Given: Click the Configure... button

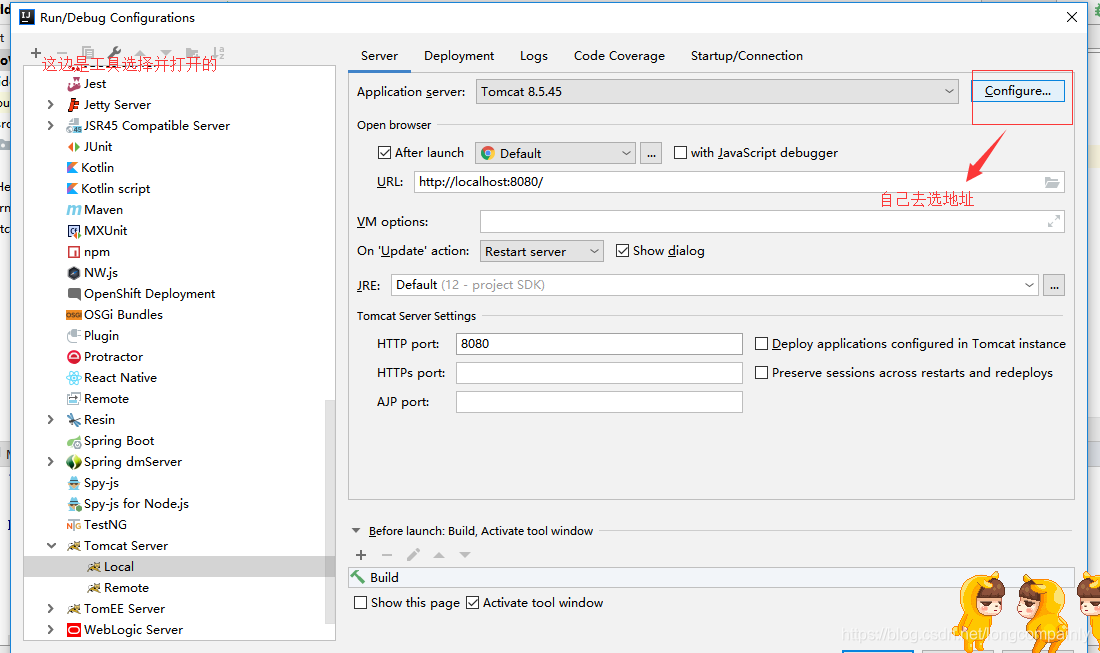Looking at the screenshot, I should tap(1018, 91).
